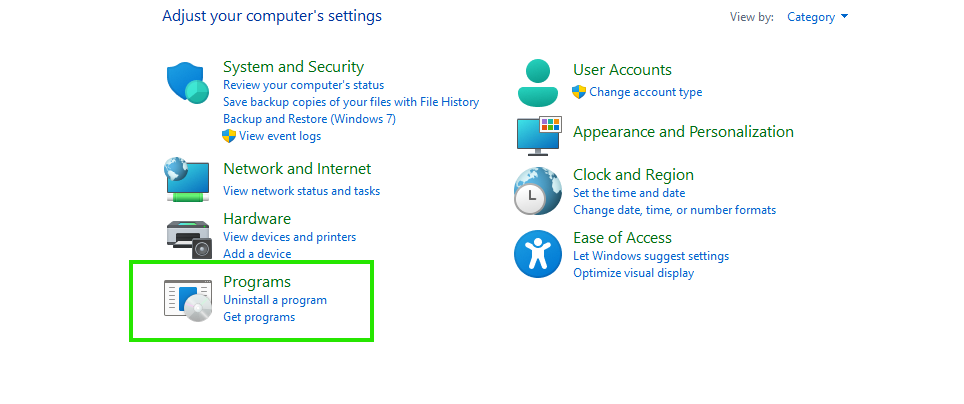Open the System and Security shield icon
Image resolution: width=964 pixels, height=404 pixels.
click(188, 83)
